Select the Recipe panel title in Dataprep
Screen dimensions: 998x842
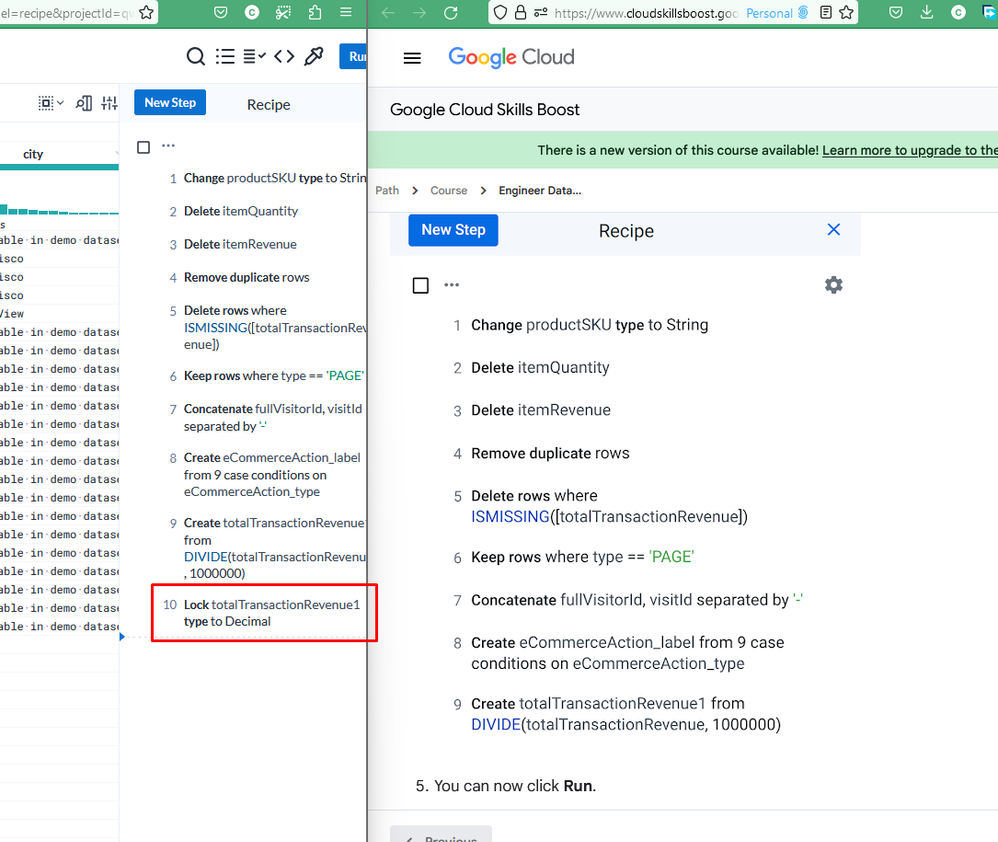pos(269,104)
